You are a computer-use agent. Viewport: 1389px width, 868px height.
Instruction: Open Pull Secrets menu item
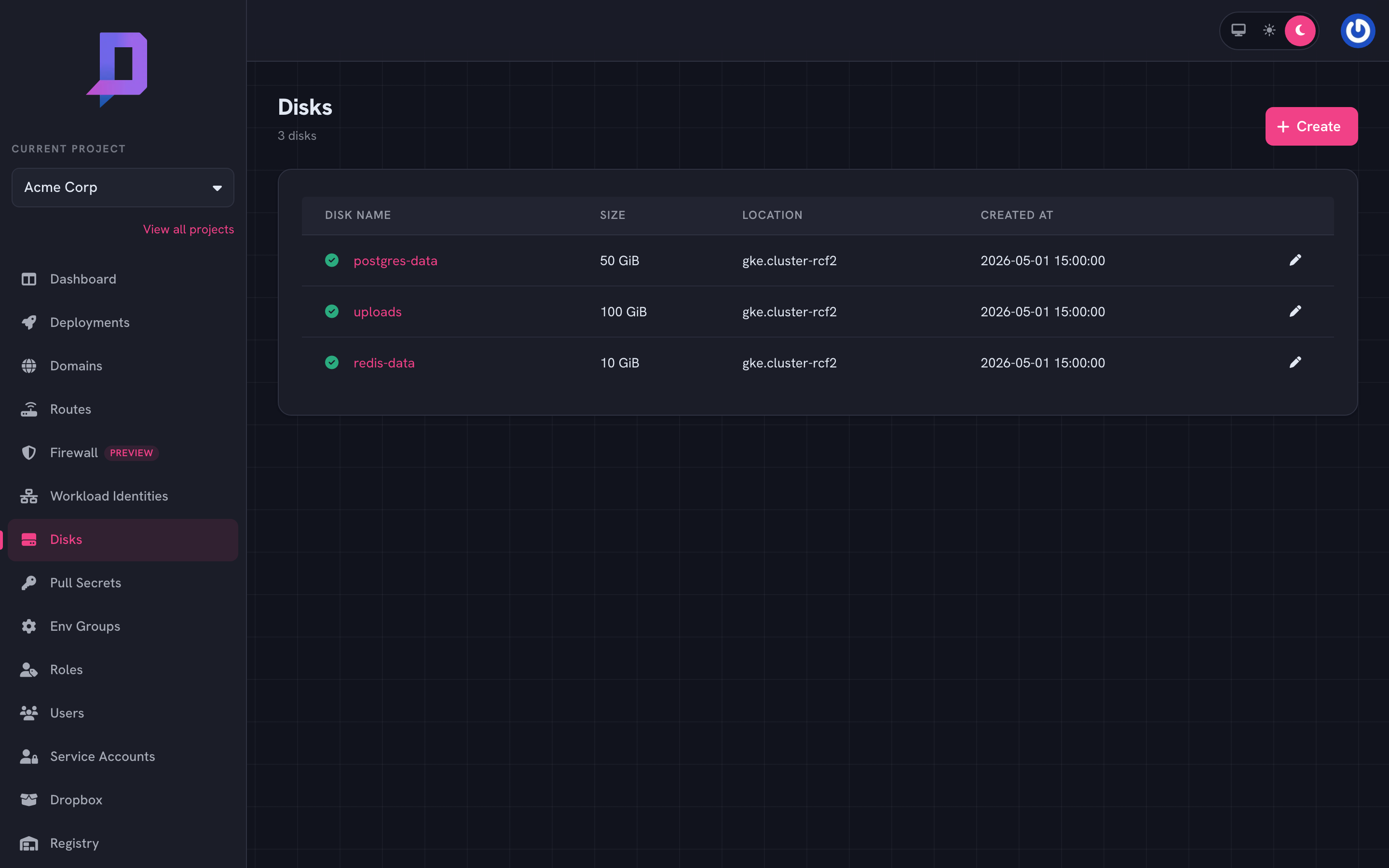tap(123, 583)
